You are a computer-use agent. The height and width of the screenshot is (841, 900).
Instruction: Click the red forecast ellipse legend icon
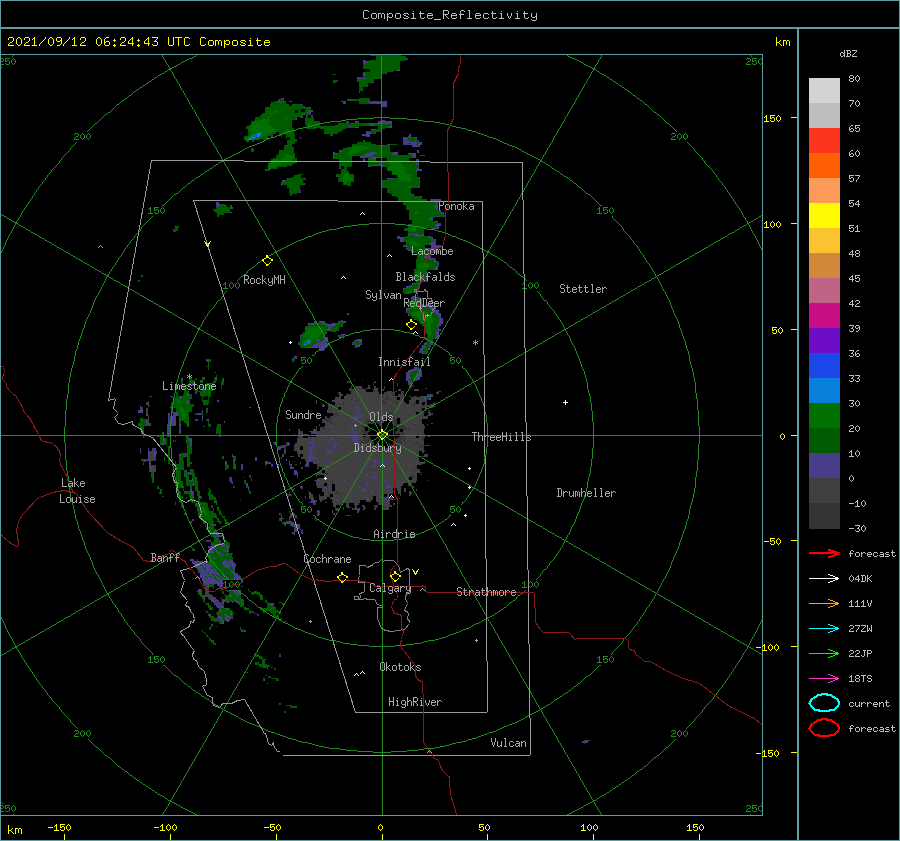(x=824, y=728)
